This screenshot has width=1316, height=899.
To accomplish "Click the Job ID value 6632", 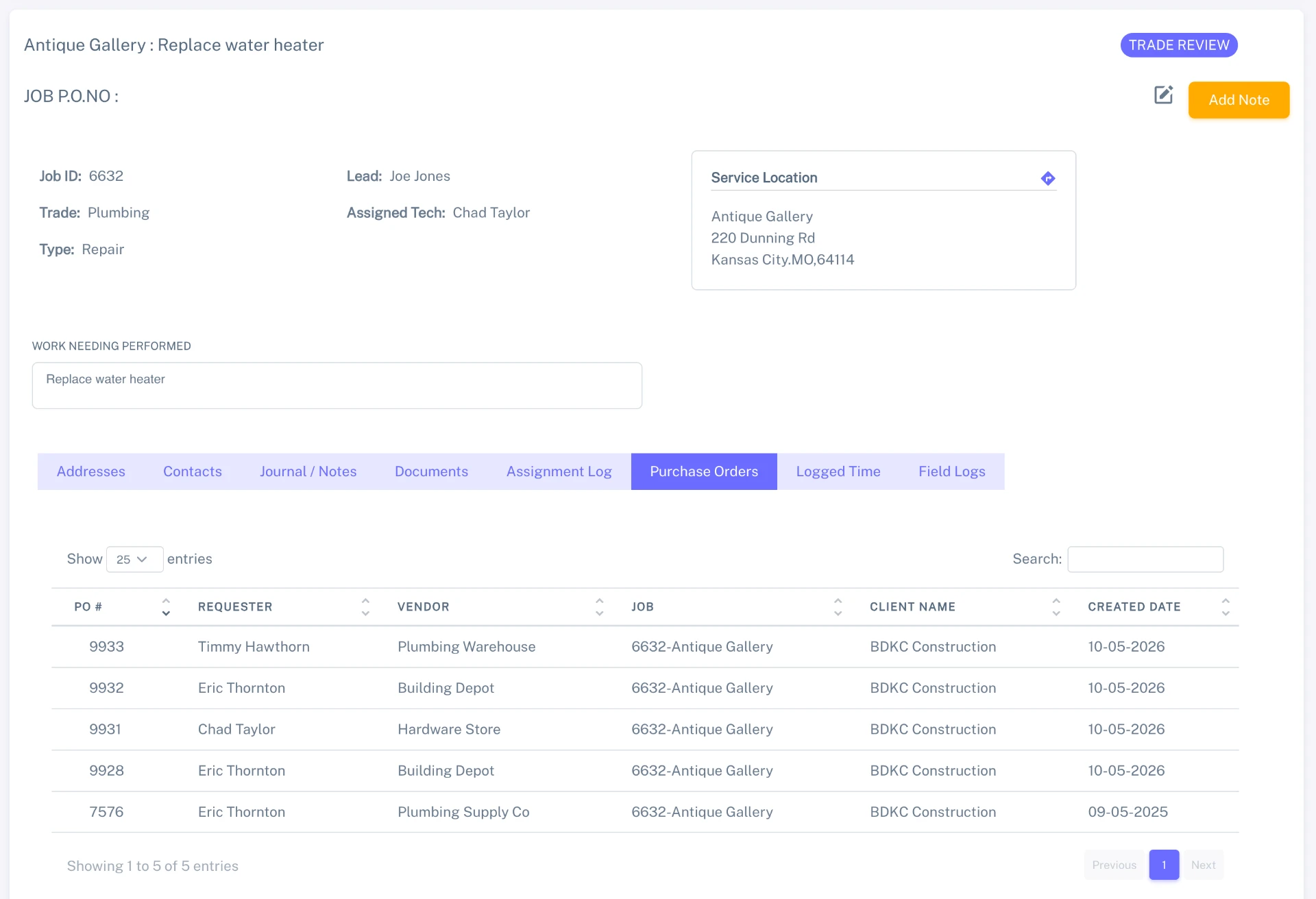I will [x=106, y=176].
